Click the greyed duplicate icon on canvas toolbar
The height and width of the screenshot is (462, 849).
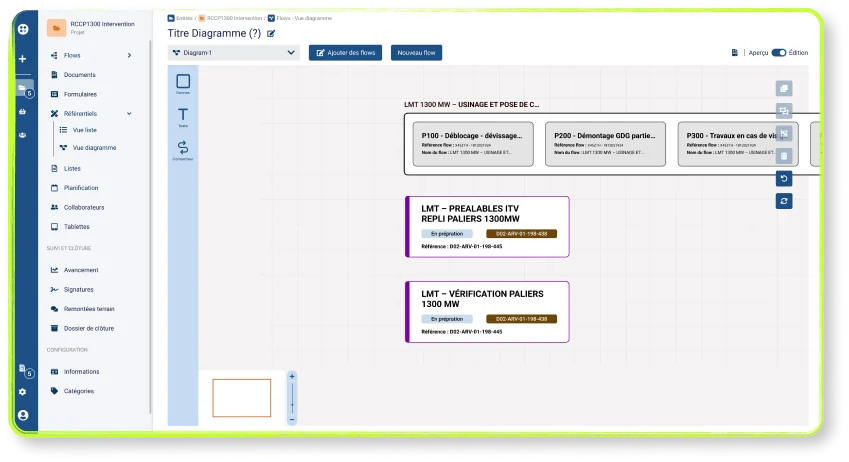[783, 88]
